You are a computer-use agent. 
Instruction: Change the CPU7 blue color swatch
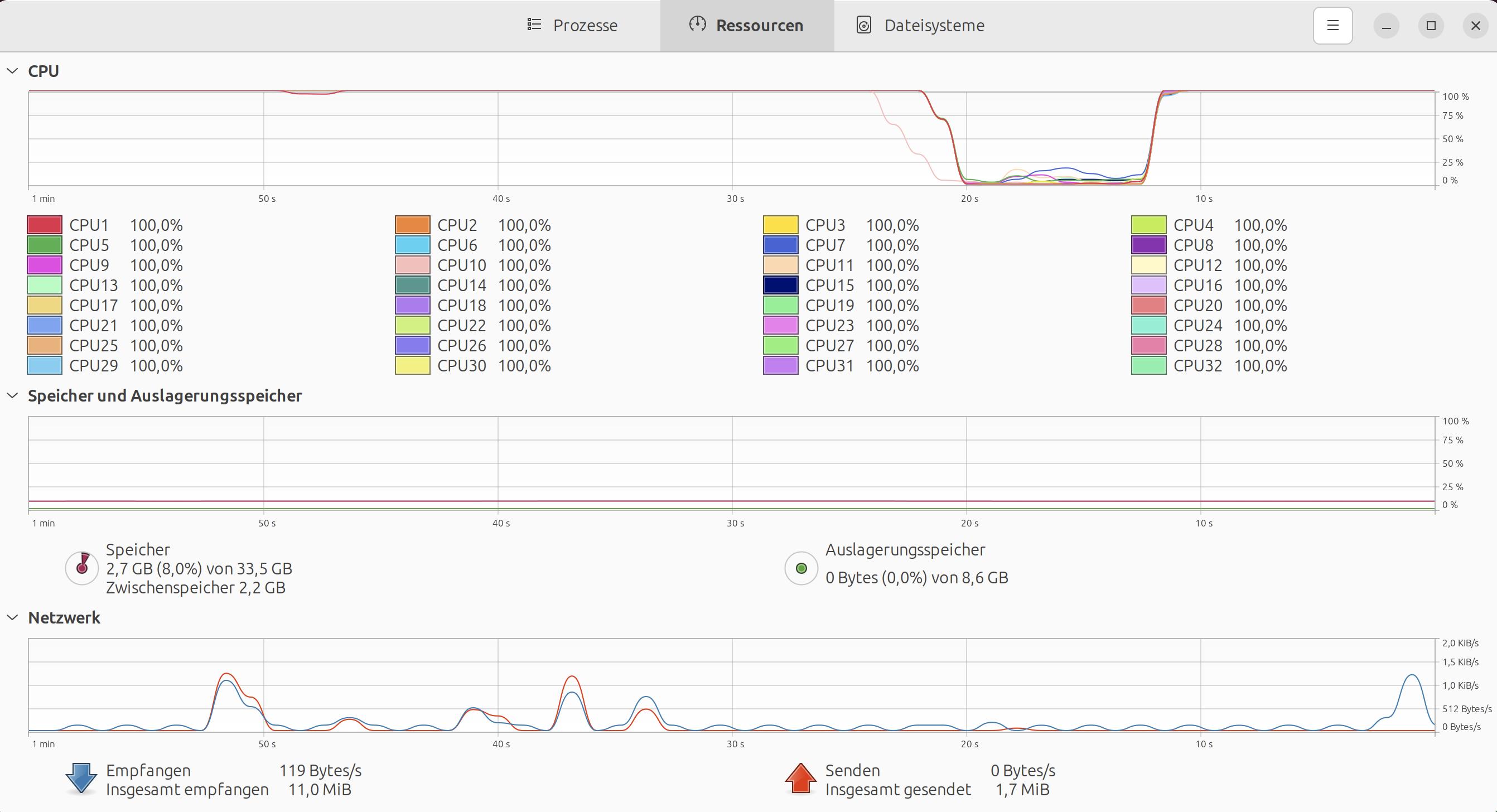pos(780,245)
